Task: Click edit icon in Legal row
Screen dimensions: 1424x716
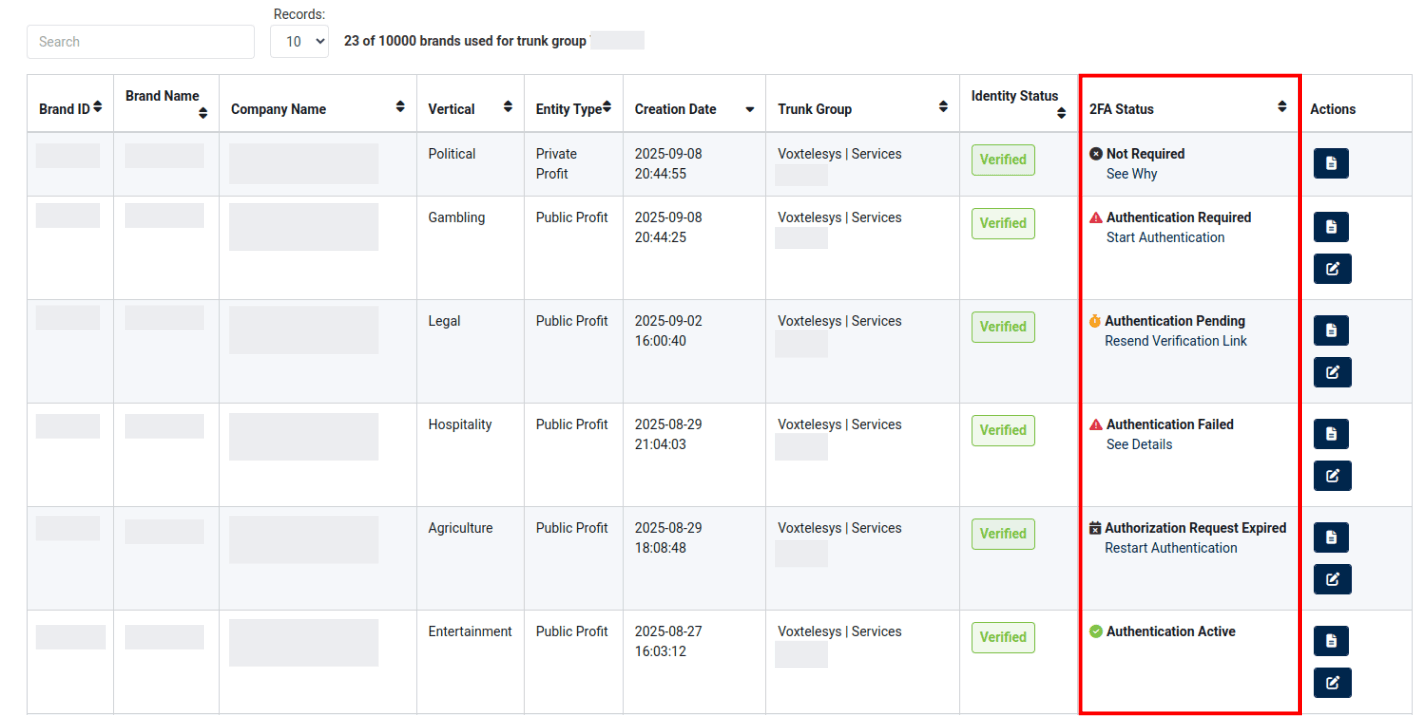Action: click(x=1331, y=372)
